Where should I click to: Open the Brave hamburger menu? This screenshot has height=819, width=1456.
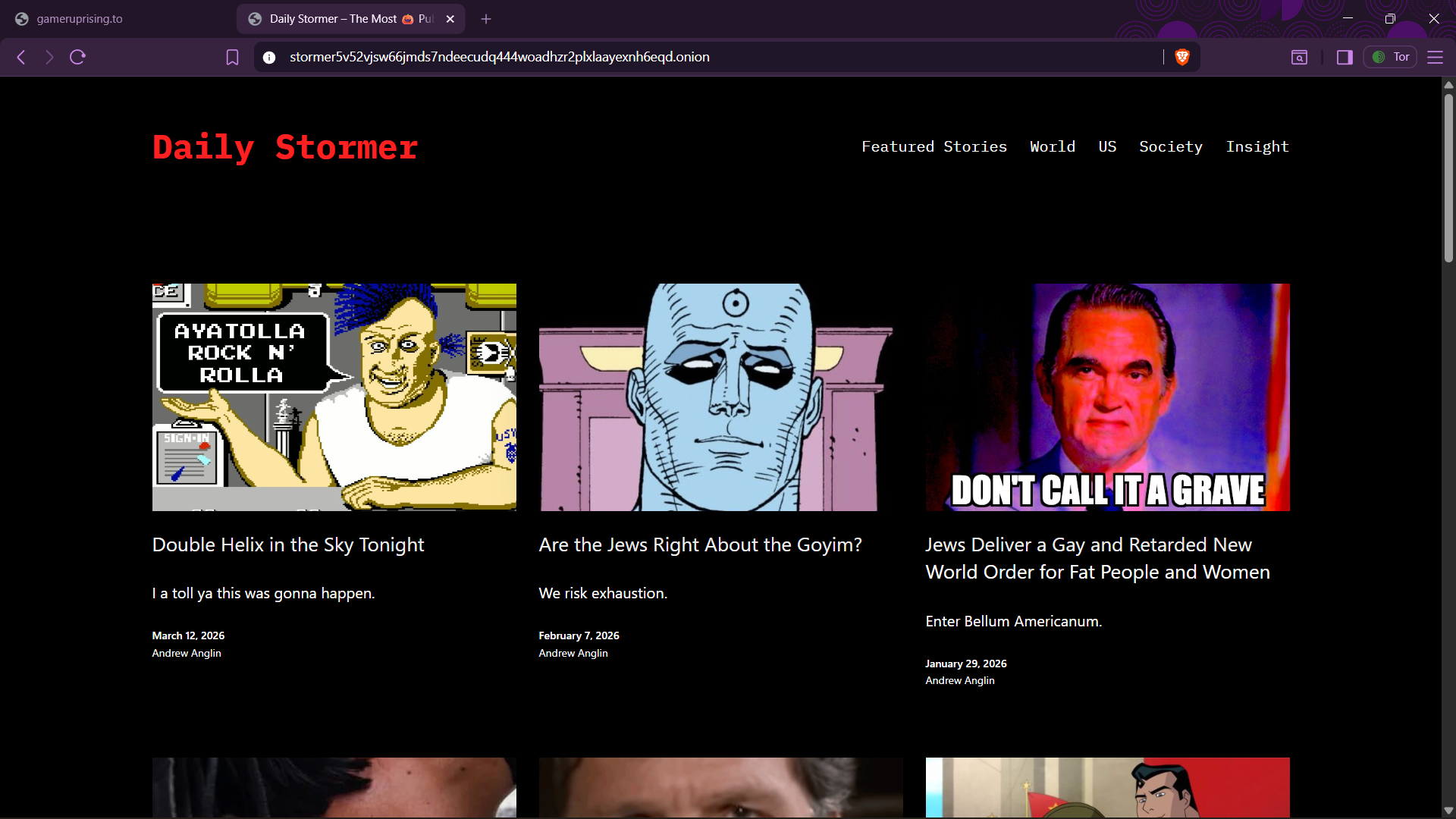1435,57
